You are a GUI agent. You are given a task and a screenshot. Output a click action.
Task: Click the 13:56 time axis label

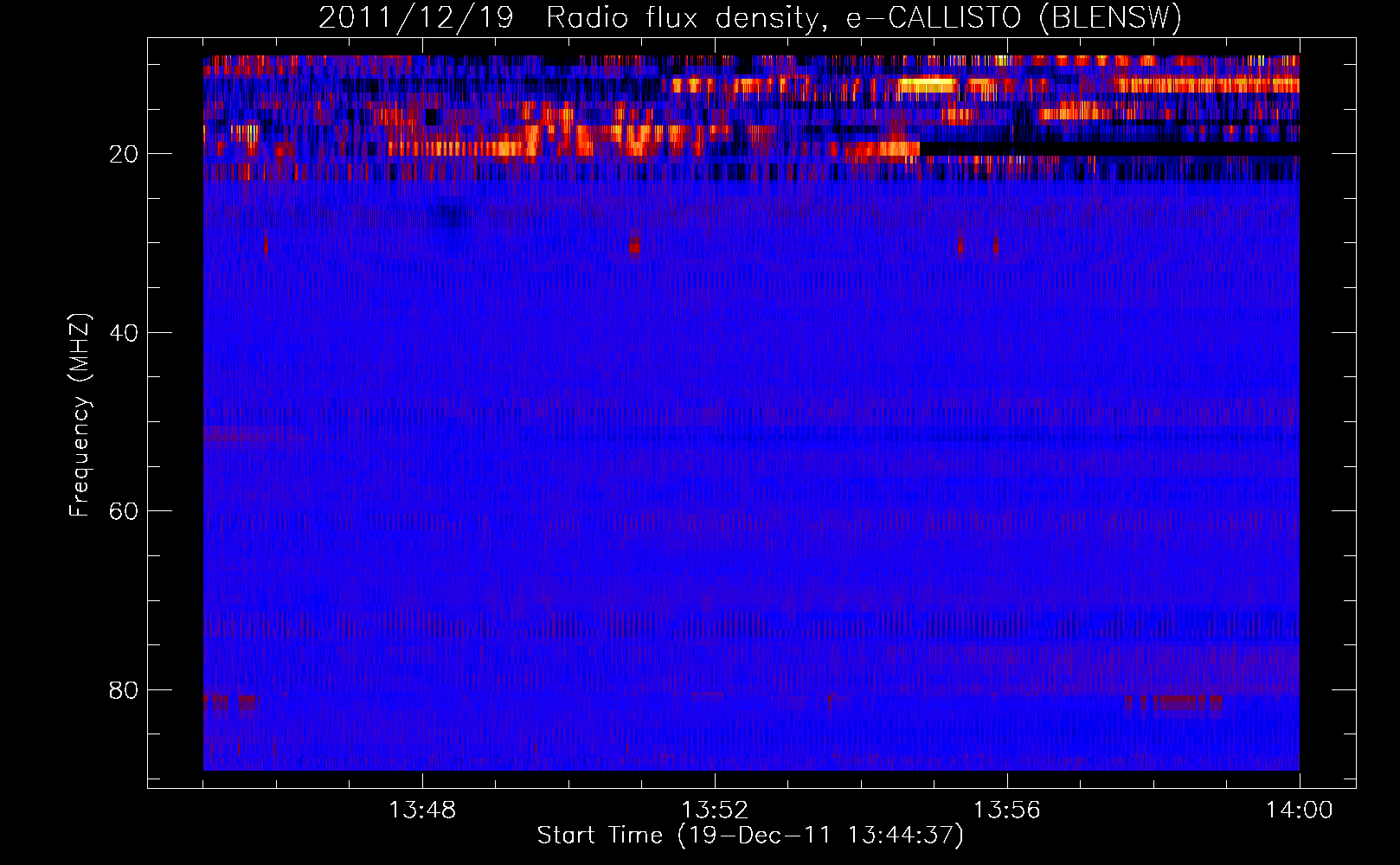click(x=1007, y=811)
